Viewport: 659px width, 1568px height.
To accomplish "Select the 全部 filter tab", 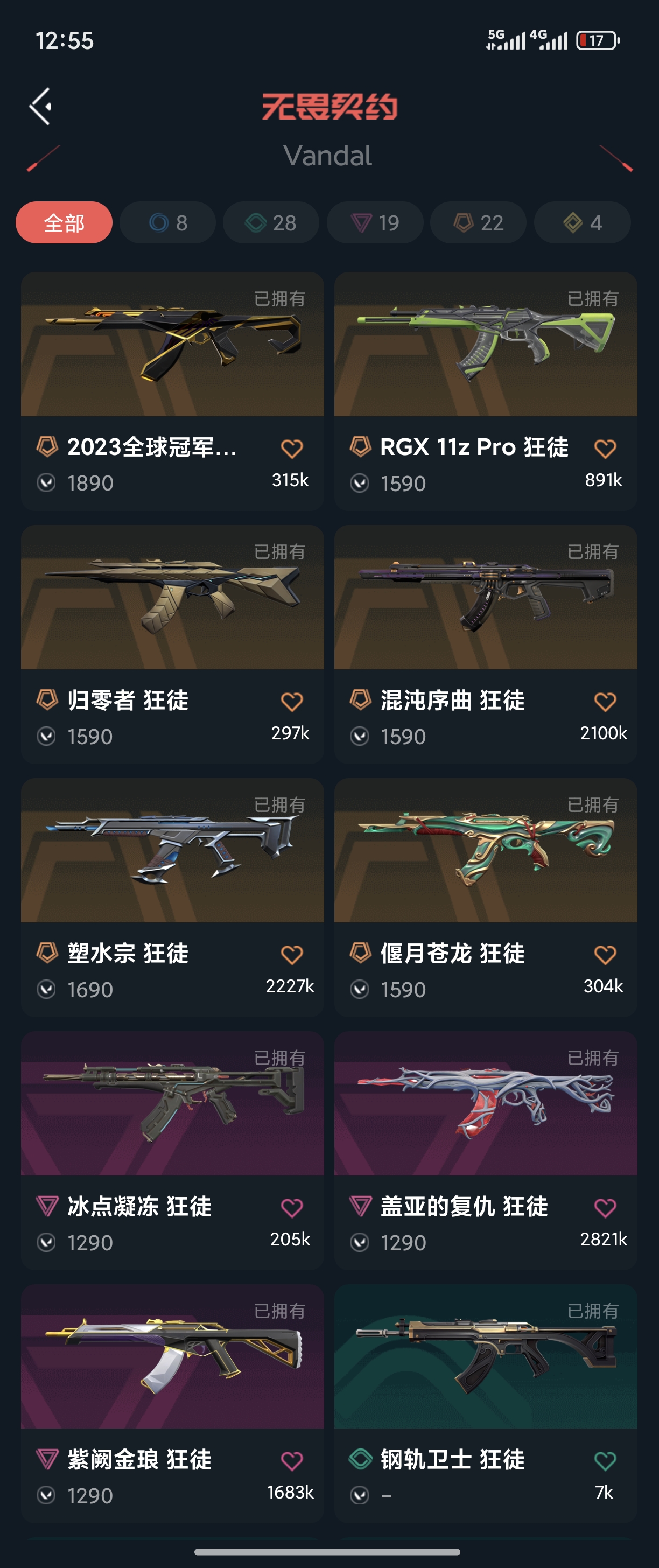I will coord(64,223).
